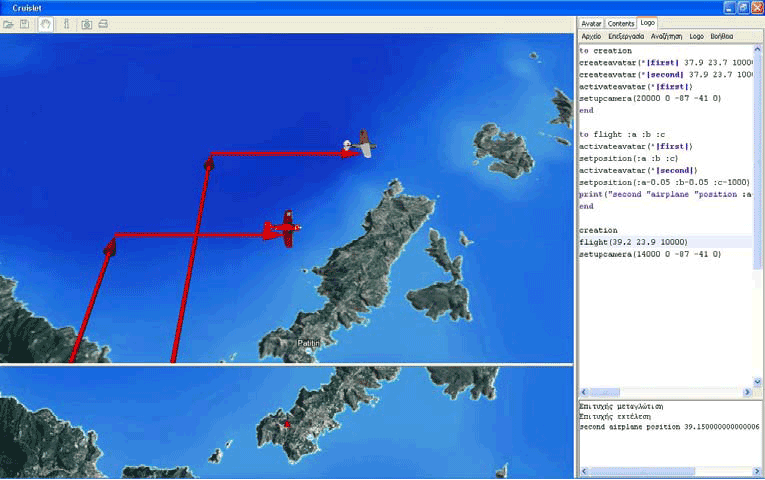Viewport: 765px width, 480px height.
Task: Close the Cruislet window
Action: (x=757, y=8)
